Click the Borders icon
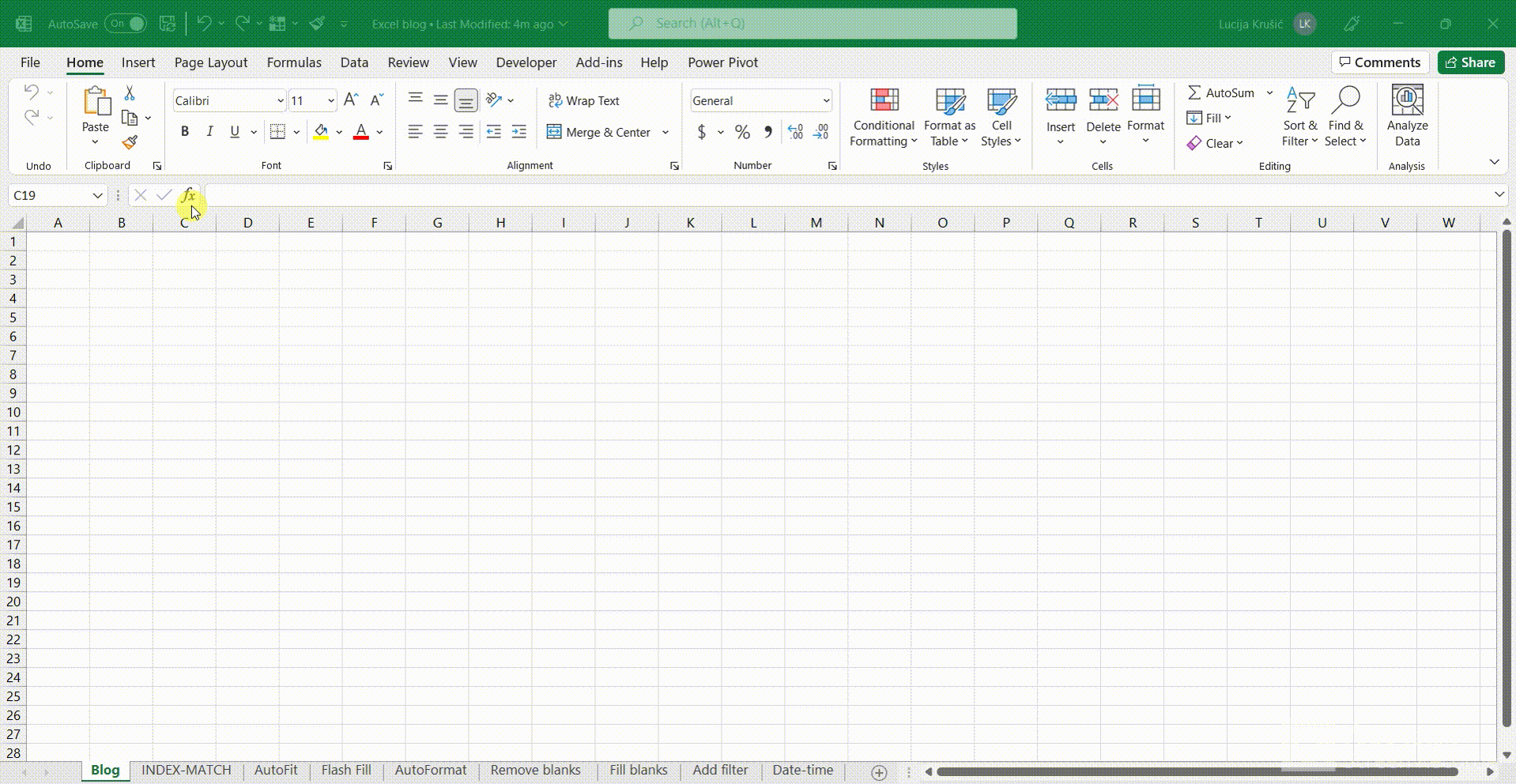This screenshot has height=784, width=1516. coord(277,132)
